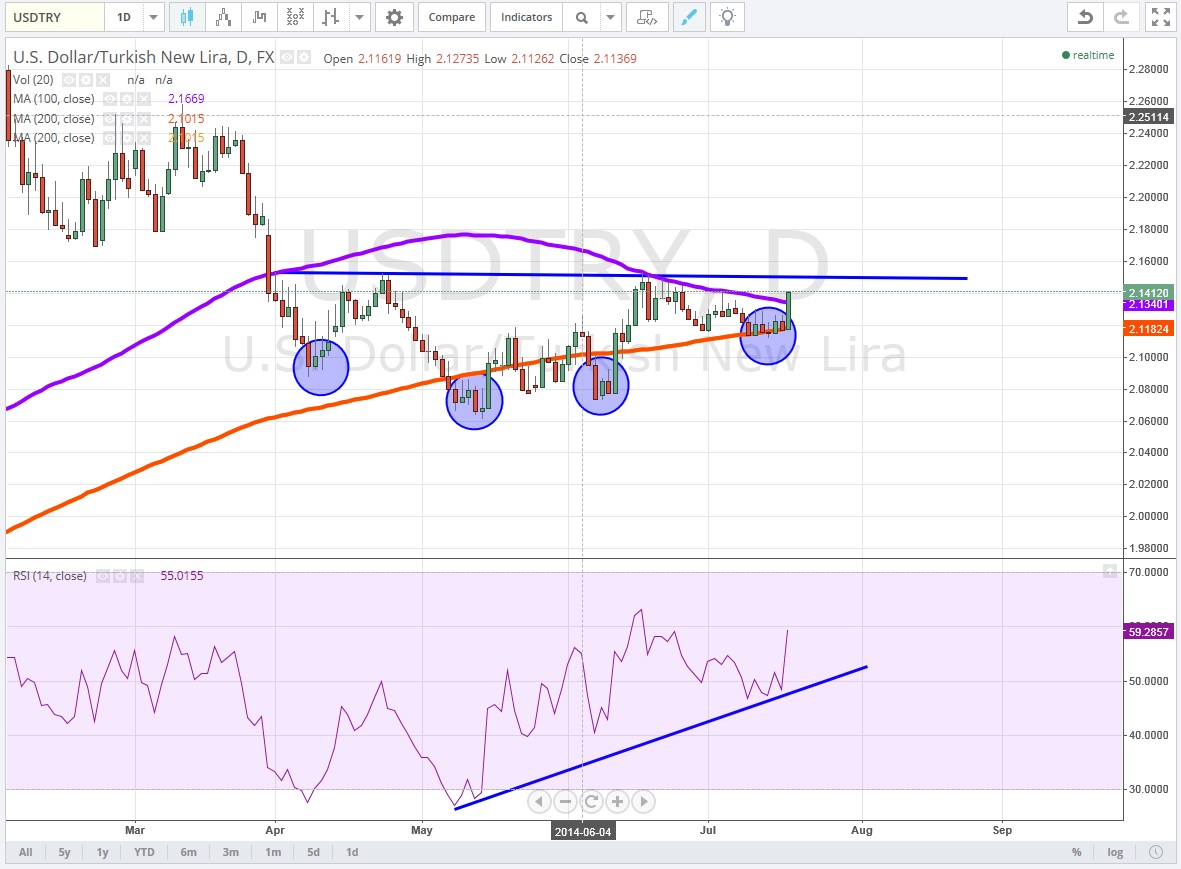Select the candlestick chart style
The height and width of the screenshot is (869, 1181).
coord(188,17)
